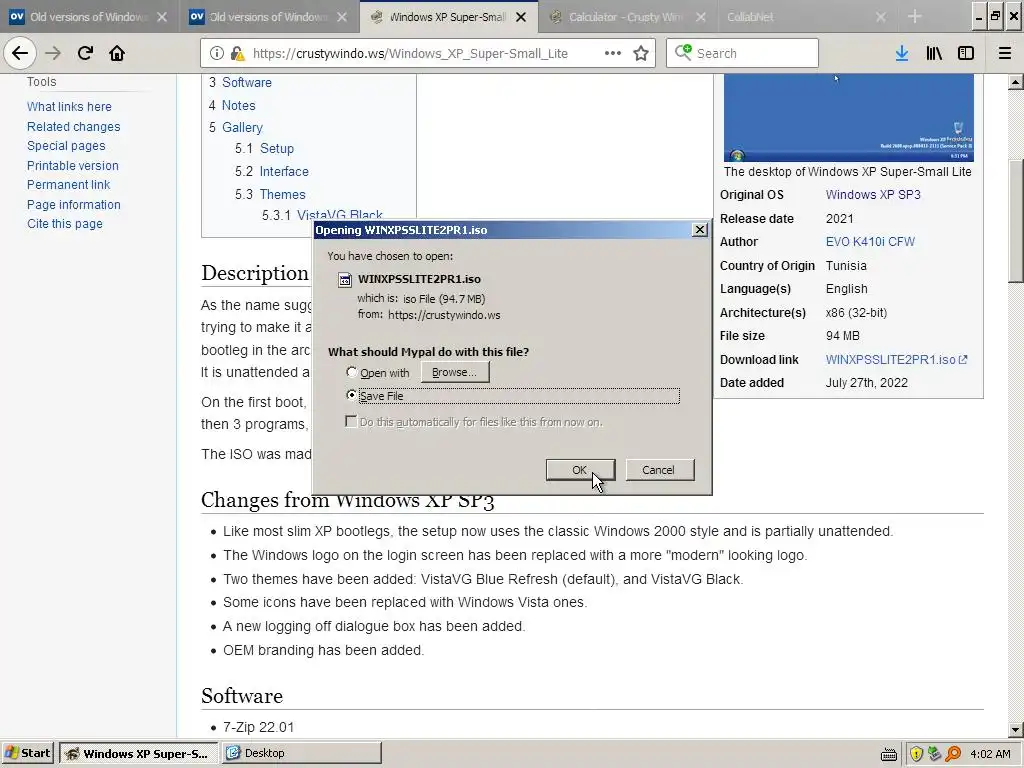1024x768 pixels.
Task: Open the downloads arrow icon
Action: point(902,53)
